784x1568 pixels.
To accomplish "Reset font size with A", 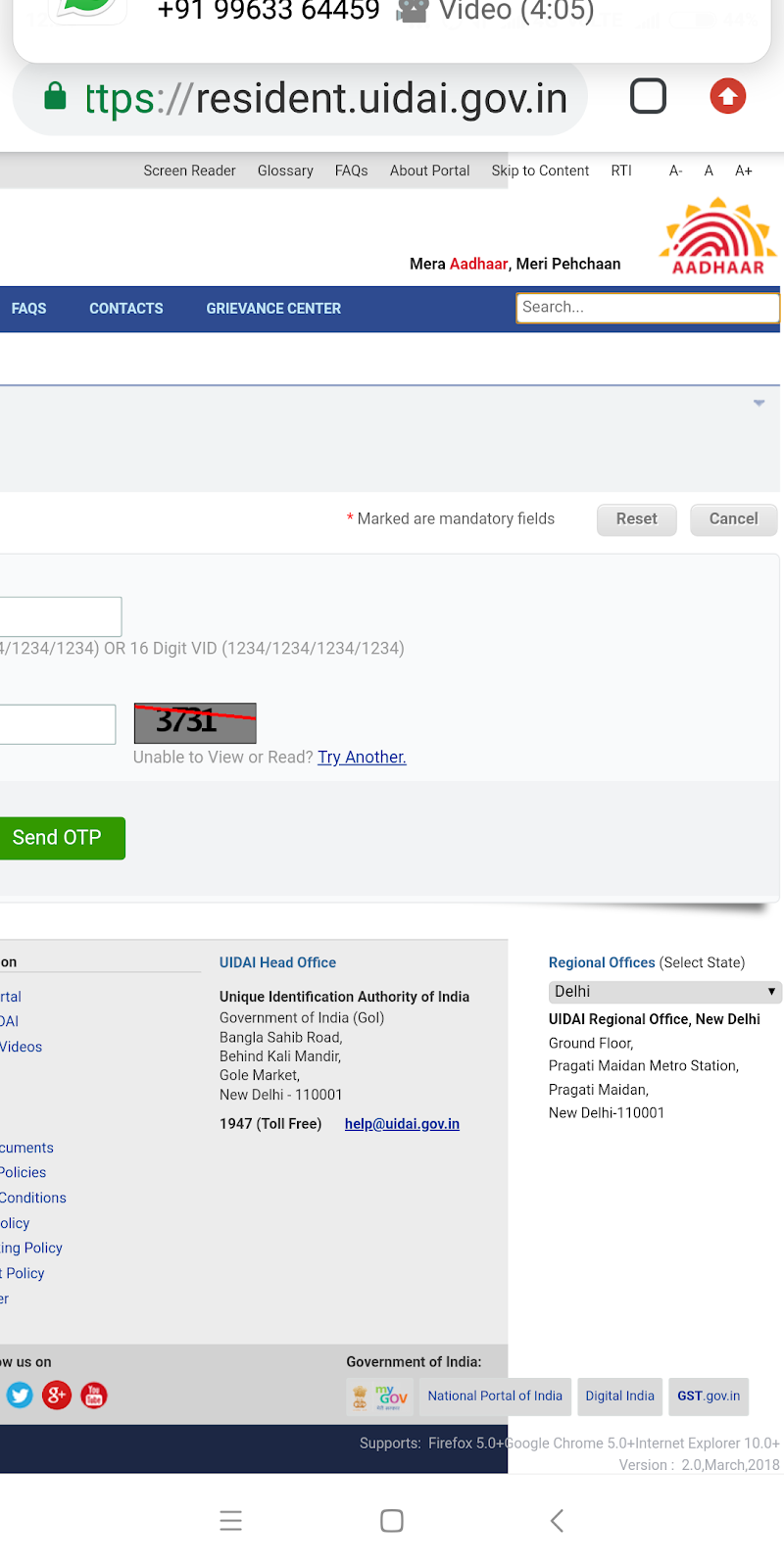I will click(709, 171).
